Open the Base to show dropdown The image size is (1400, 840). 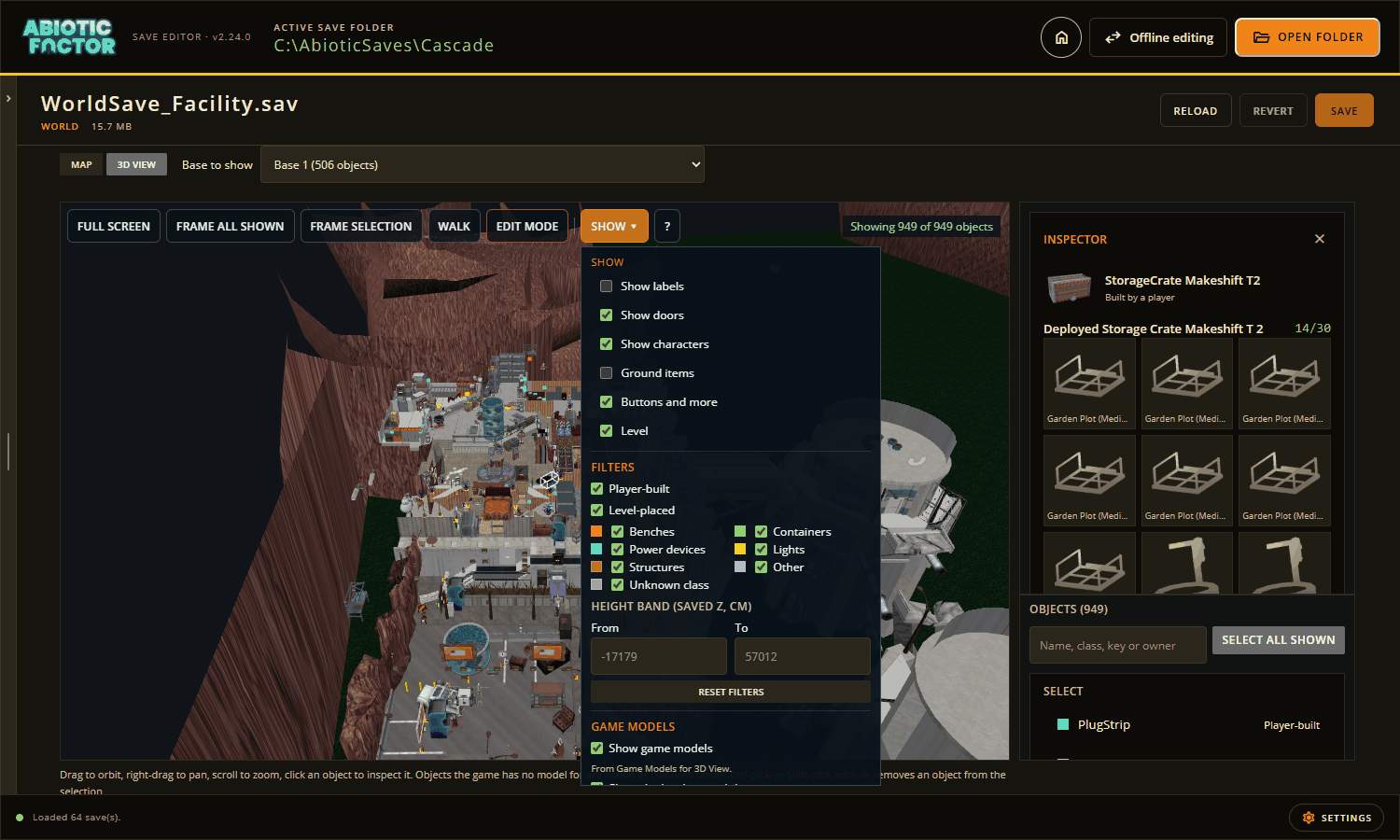click(483, 164)
